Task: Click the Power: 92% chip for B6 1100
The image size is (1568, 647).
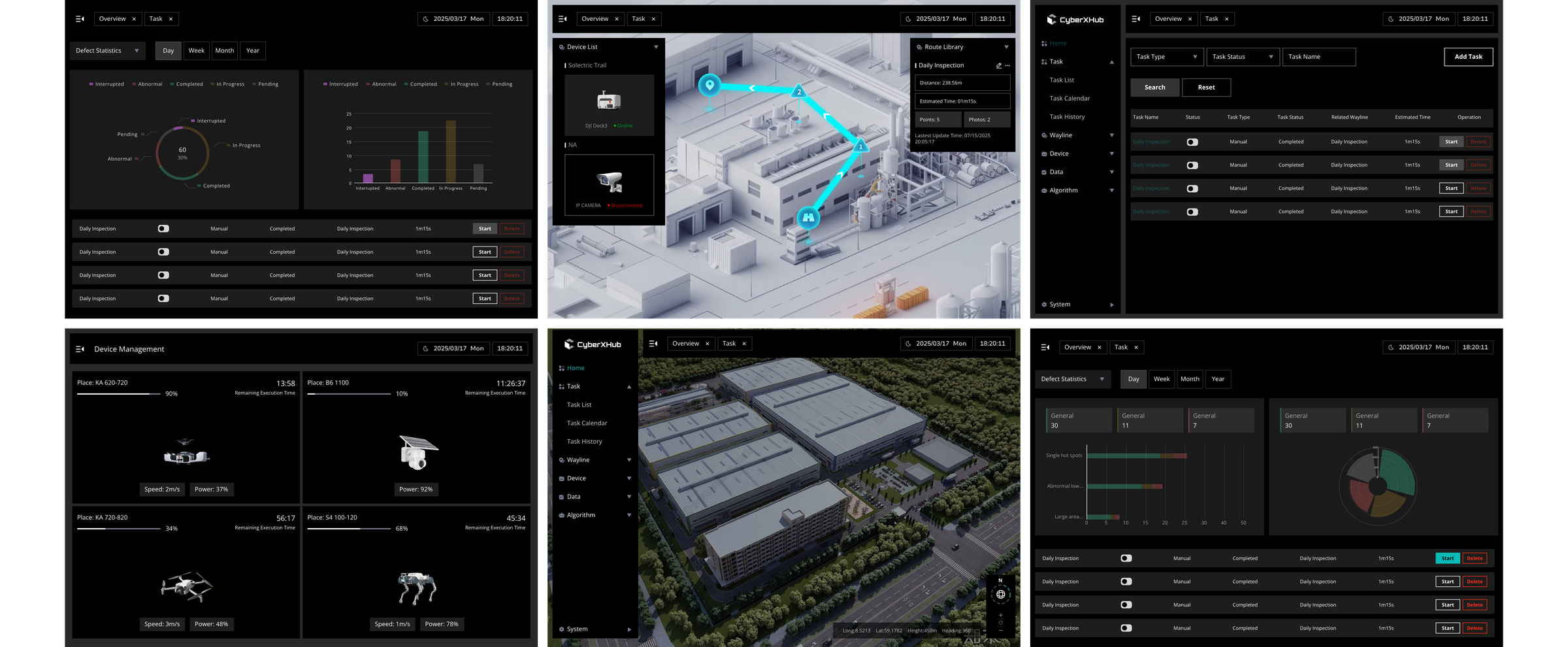Action: click(416, 489)
